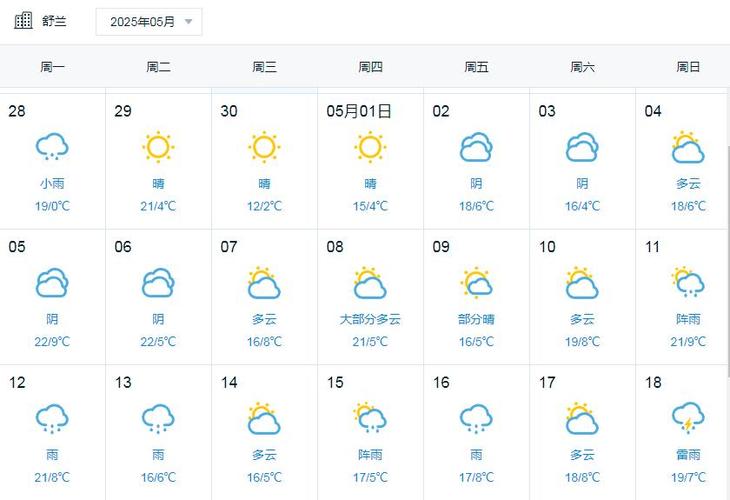Viewport: 730px width, 500px height.
Task: Open the 2025年05月 month dropdown
Action: [149, 22]
